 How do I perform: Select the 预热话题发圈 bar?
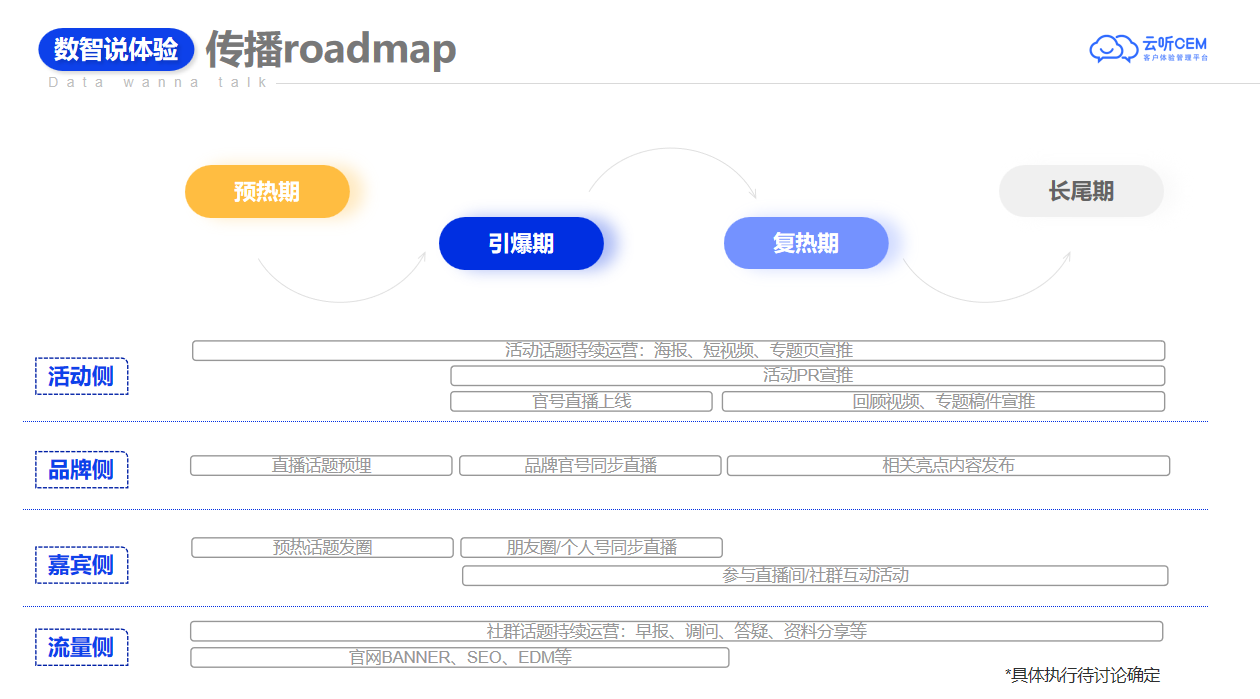pyautogui.click(x=322, y=548)
